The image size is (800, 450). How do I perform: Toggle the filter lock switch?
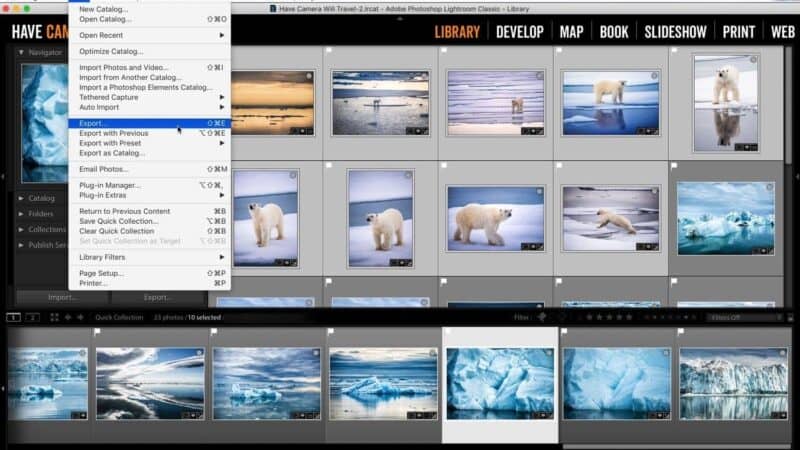point(790,317)
